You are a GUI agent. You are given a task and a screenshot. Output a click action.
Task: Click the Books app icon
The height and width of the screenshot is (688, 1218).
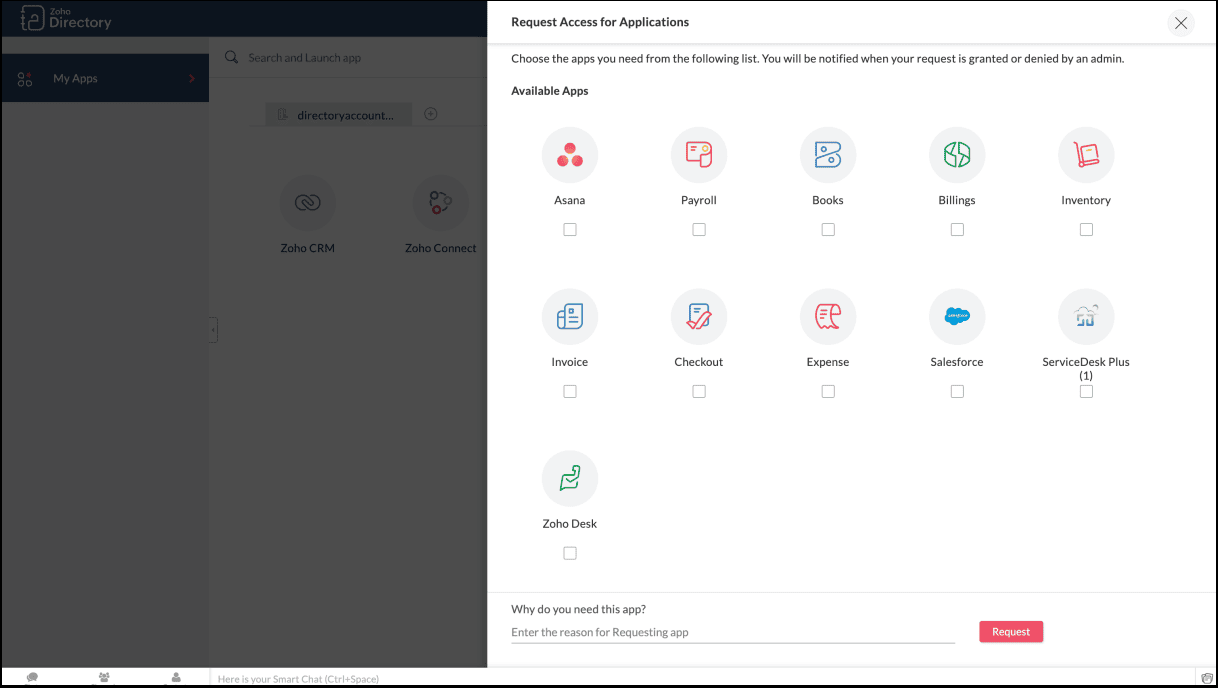pyautogui.click(x=828, y=155)
